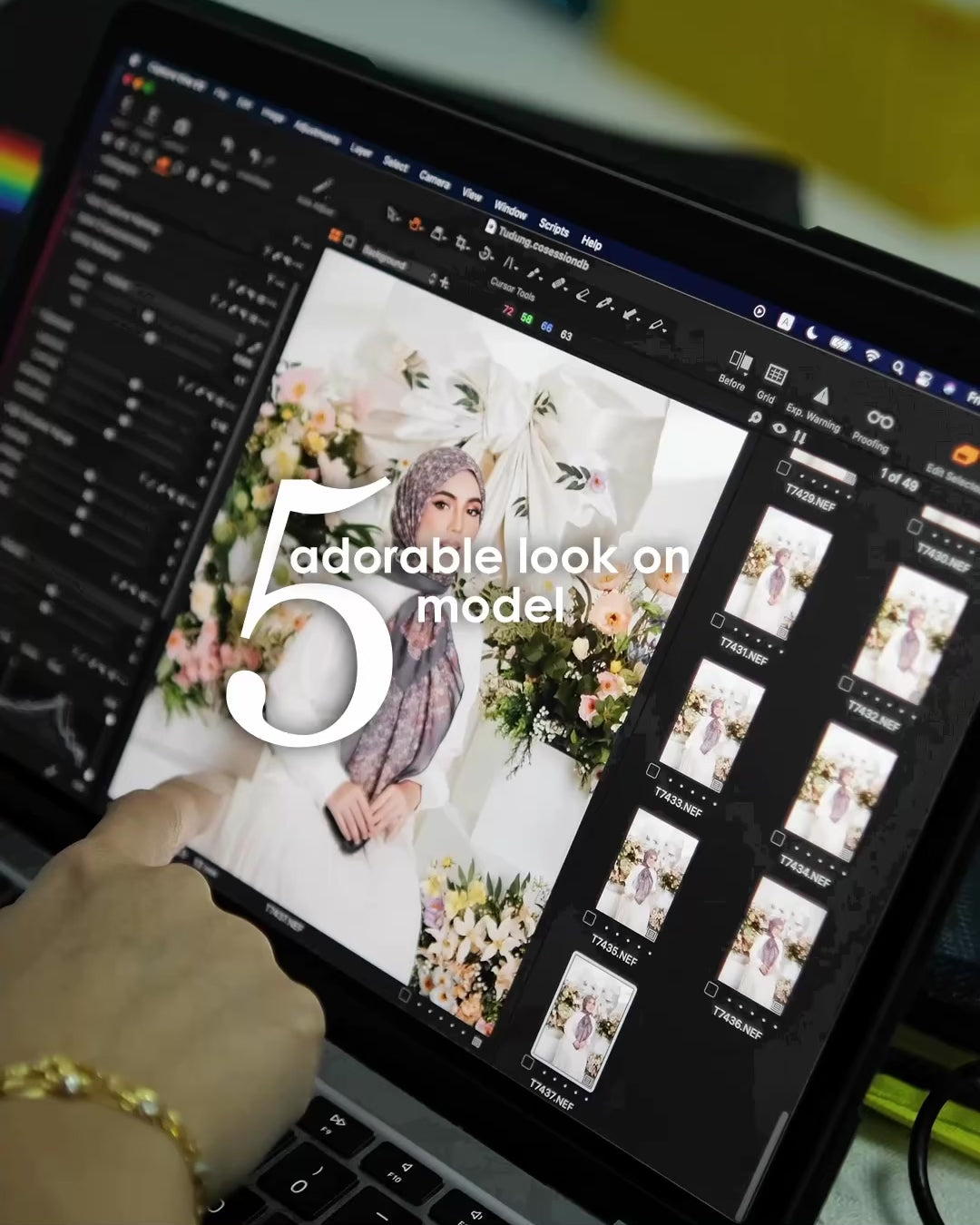The height and width of the screenshot is (1225, 980).
Task: Tick the checkbox for T7429.NEF
Action: click(783, 467)
